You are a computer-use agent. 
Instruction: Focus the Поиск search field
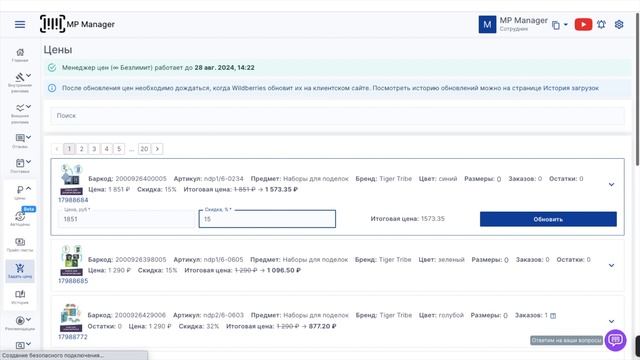338,116
